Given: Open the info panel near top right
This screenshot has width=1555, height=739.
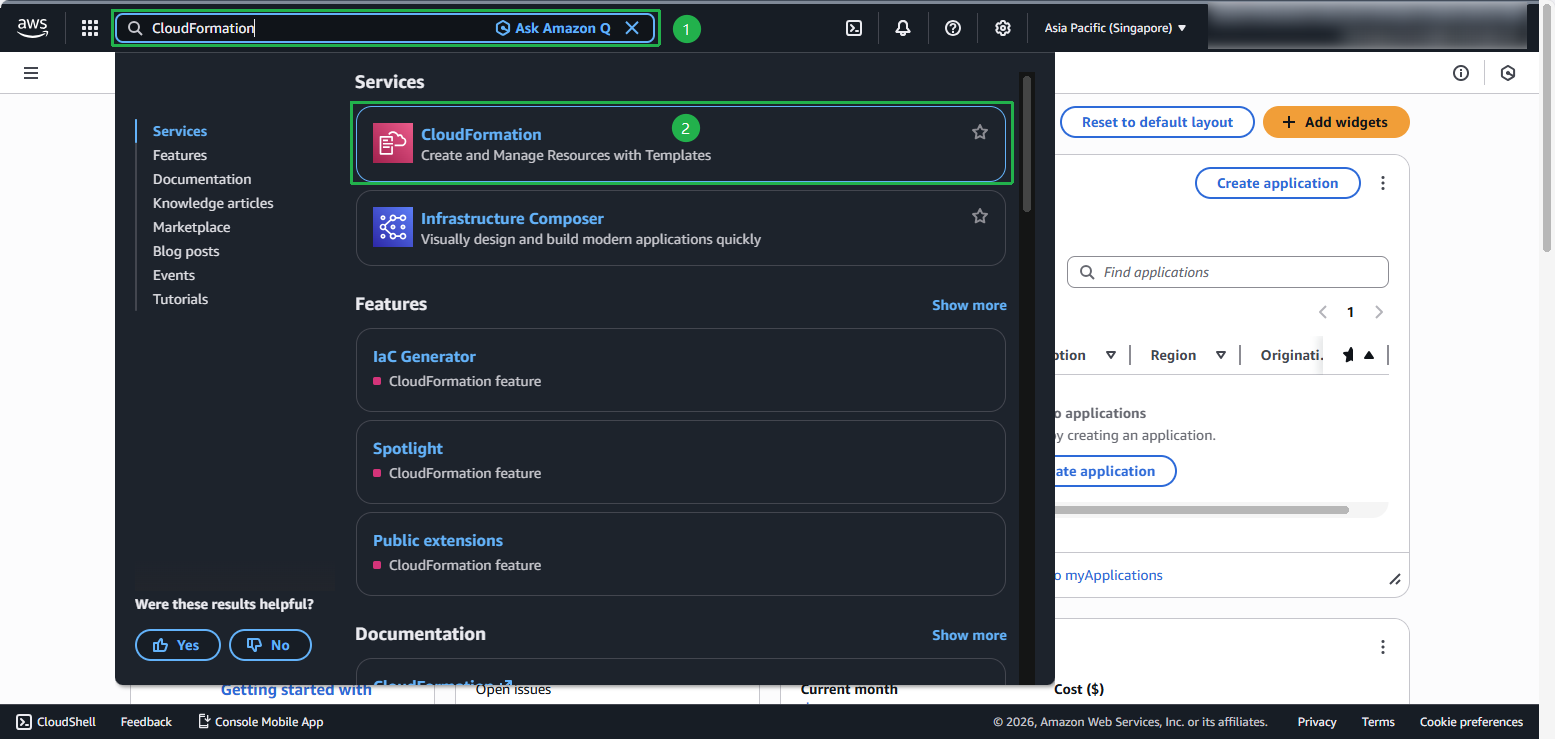Looking at the screenshot, I should click(1461, 72).
